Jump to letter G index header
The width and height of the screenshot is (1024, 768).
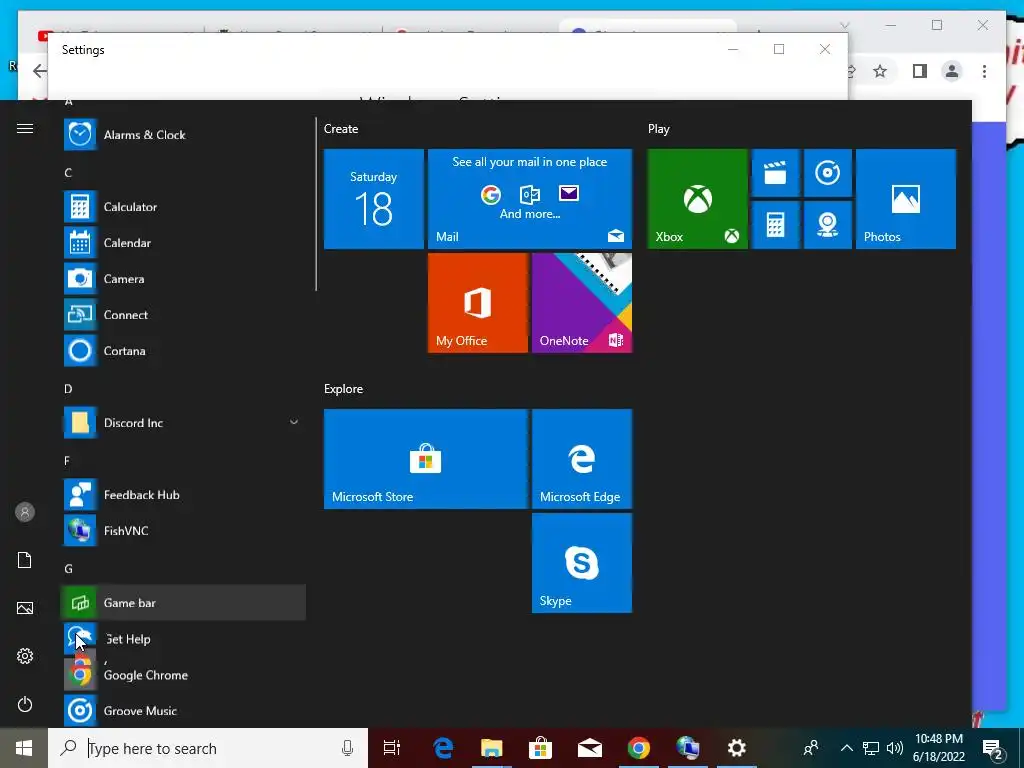tap(69, 569)
